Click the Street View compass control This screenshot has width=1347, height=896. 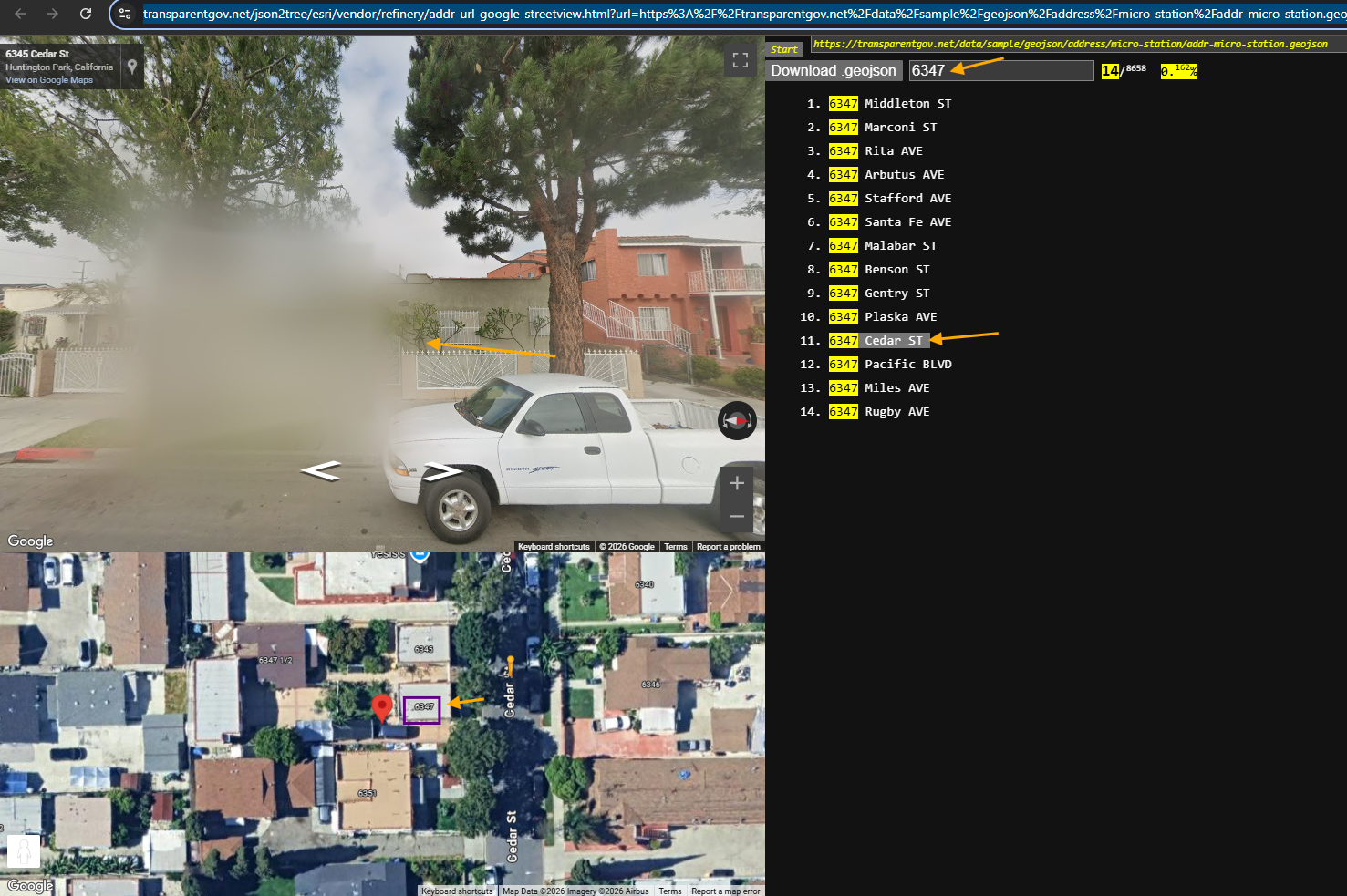click(x=737, y=420)
